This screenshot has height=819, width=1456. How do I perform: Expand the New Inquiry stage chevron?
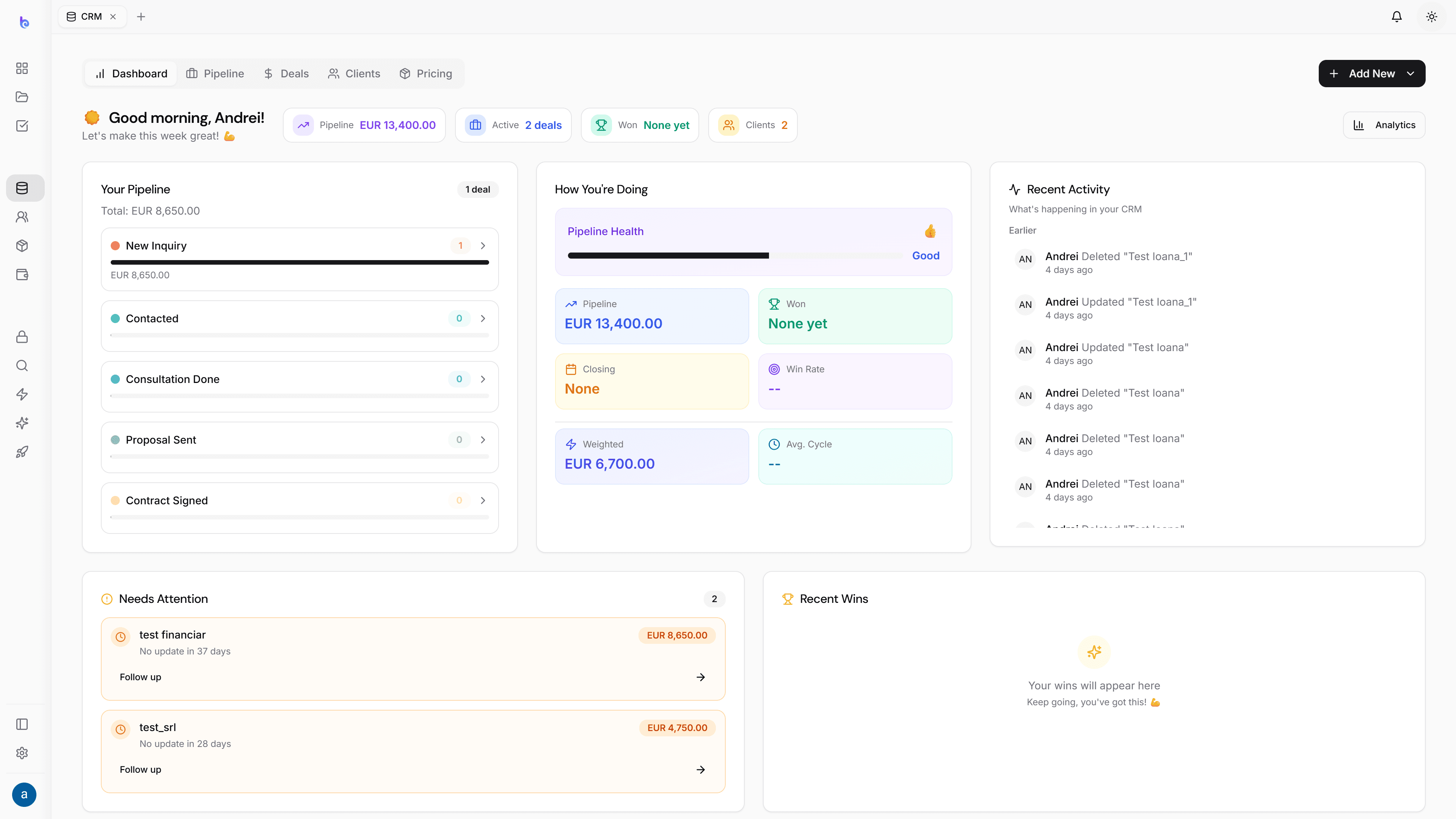pos(483,245)
